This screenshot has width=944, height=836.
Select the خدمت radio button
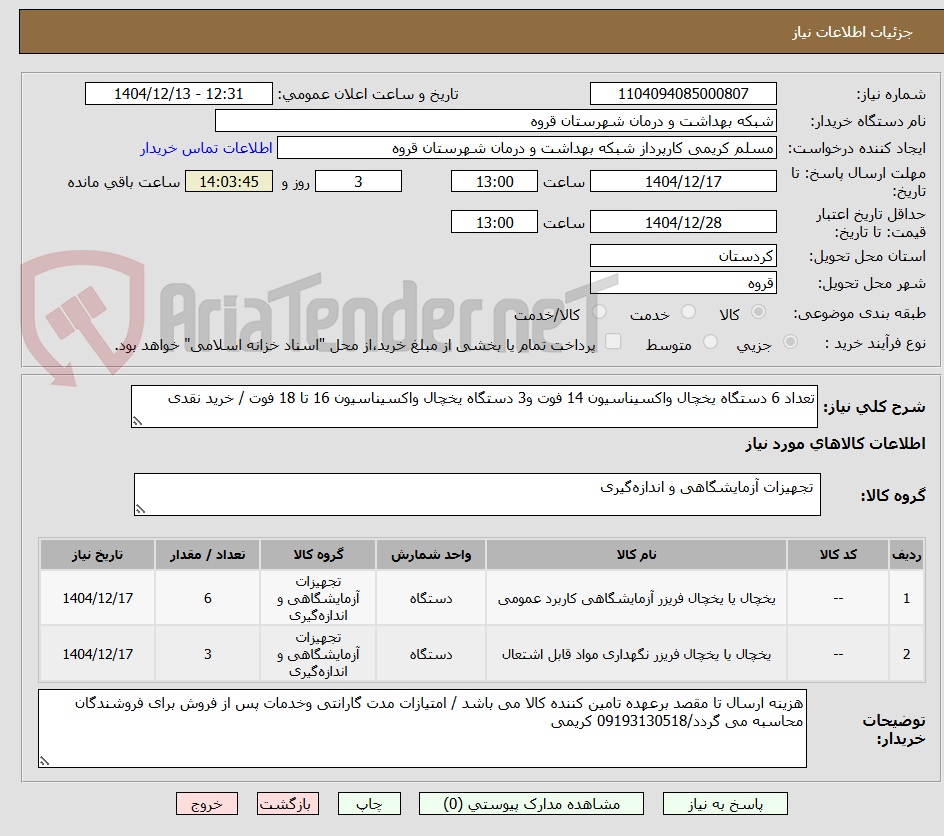(x=688, y=312)
